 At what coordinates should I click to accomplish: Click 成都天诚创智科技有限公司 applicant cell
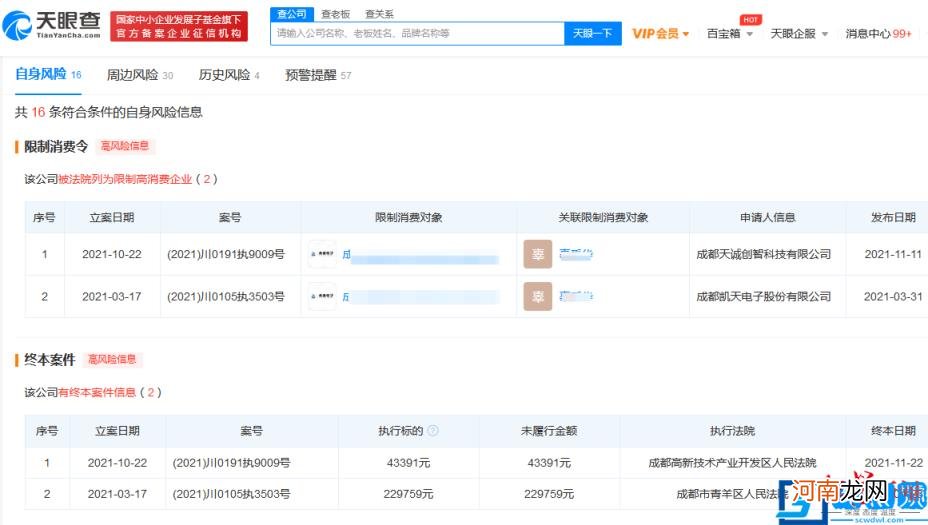[x=763, y=254]
